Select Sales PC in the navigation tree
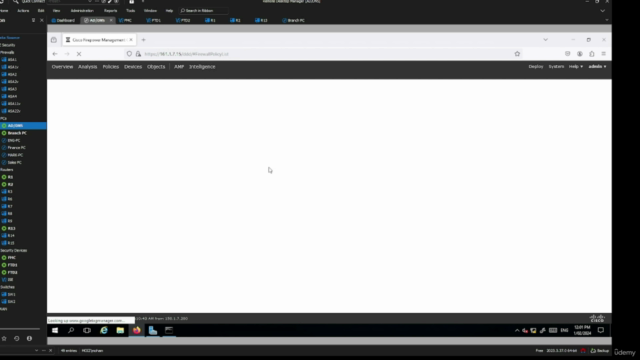640x360 pixels. coord(14,162)
